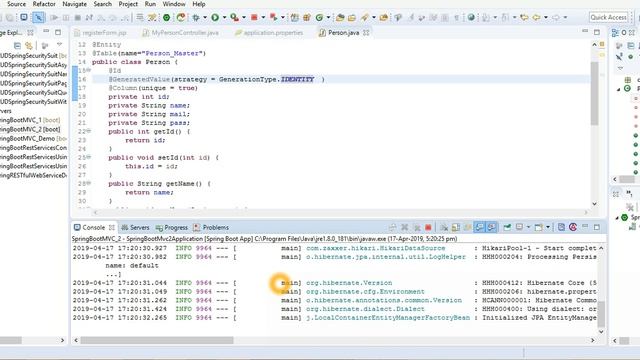This screenshot has width=640, height=360.
Task: Open the Stop toolbar dropdown arrow
Action: (263, 18)
